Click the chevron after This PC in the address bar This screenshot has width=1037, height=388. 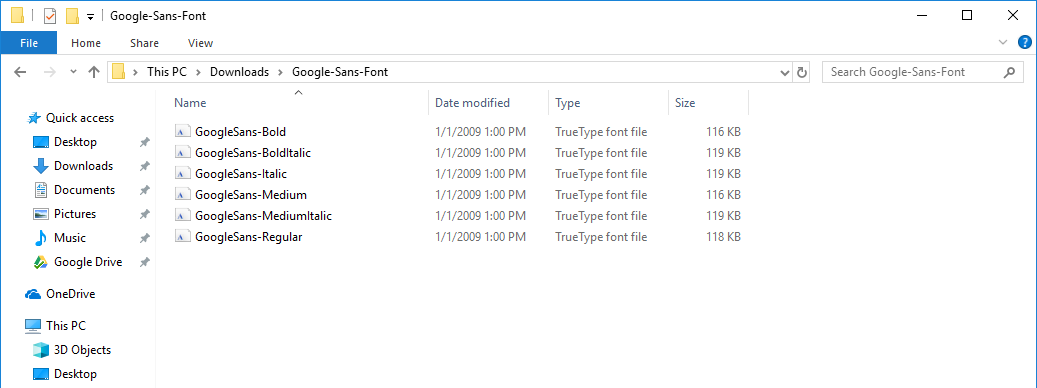198,72
